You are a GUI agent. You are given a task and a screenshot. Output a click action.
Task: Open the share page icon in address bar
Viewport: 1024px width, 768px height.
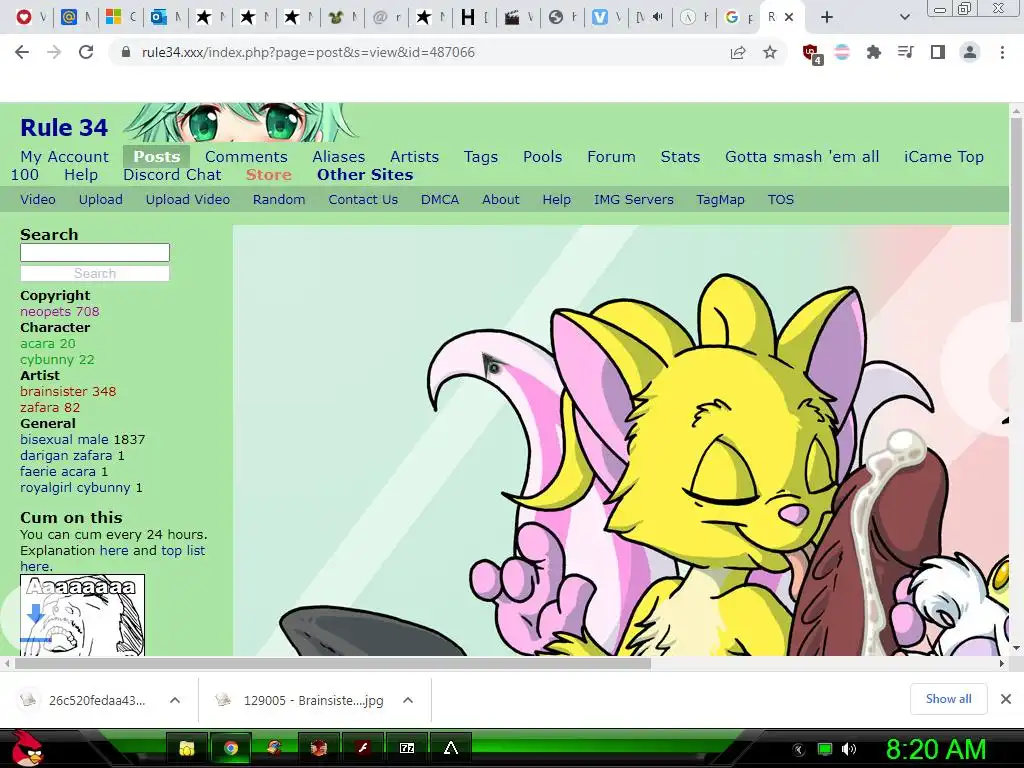coord(738,52)
